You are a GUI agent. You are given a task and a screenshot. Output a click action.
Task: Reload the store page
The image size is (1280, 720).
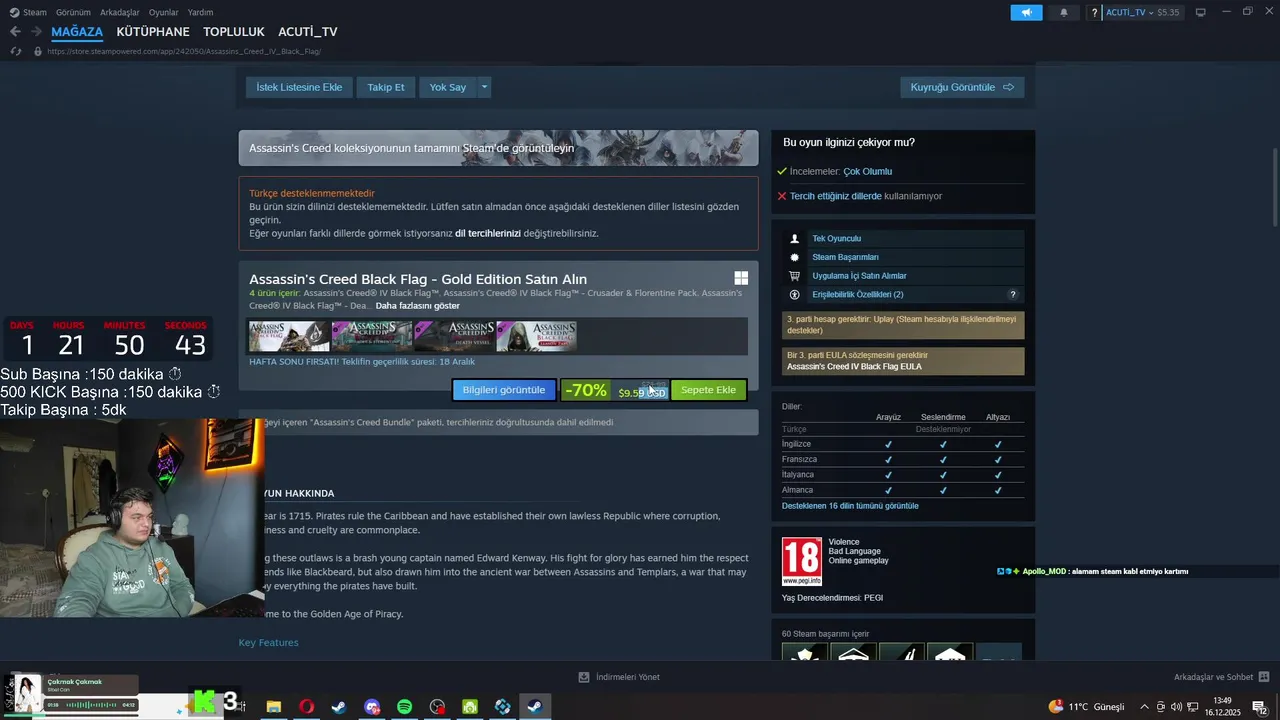16,51
